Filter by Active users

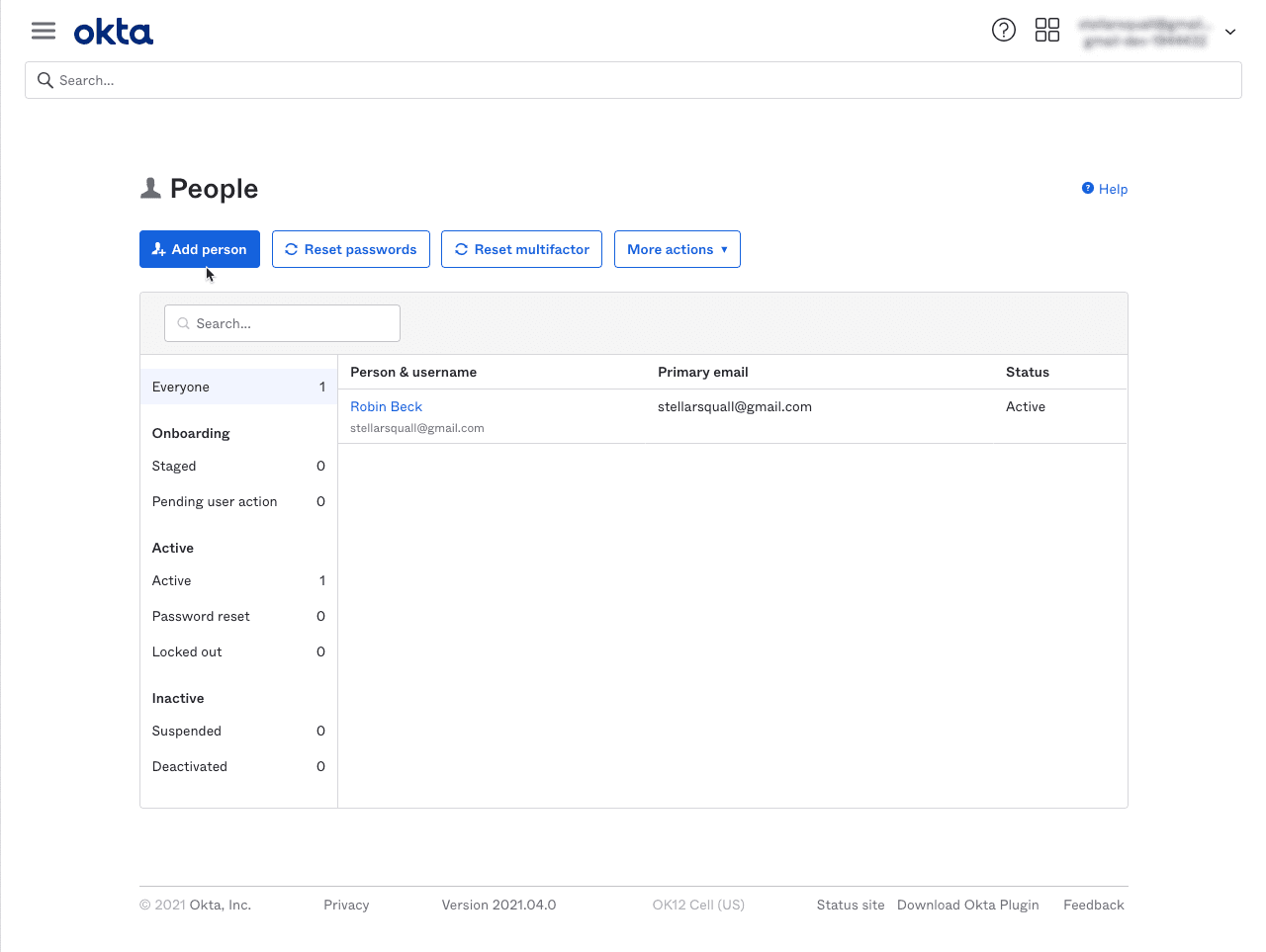[238, 580]
